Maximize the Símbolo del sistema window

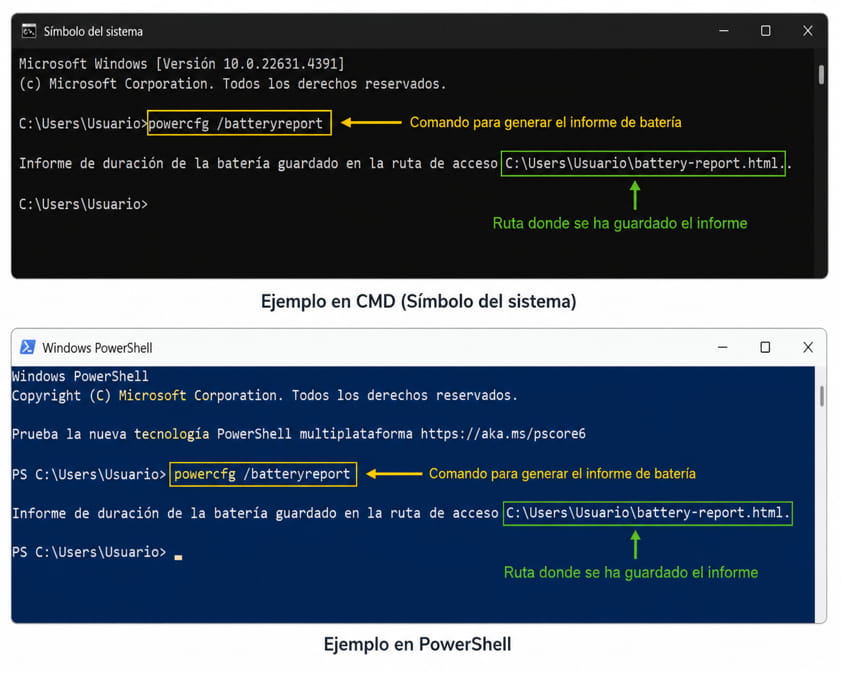(x=765, y=31)
